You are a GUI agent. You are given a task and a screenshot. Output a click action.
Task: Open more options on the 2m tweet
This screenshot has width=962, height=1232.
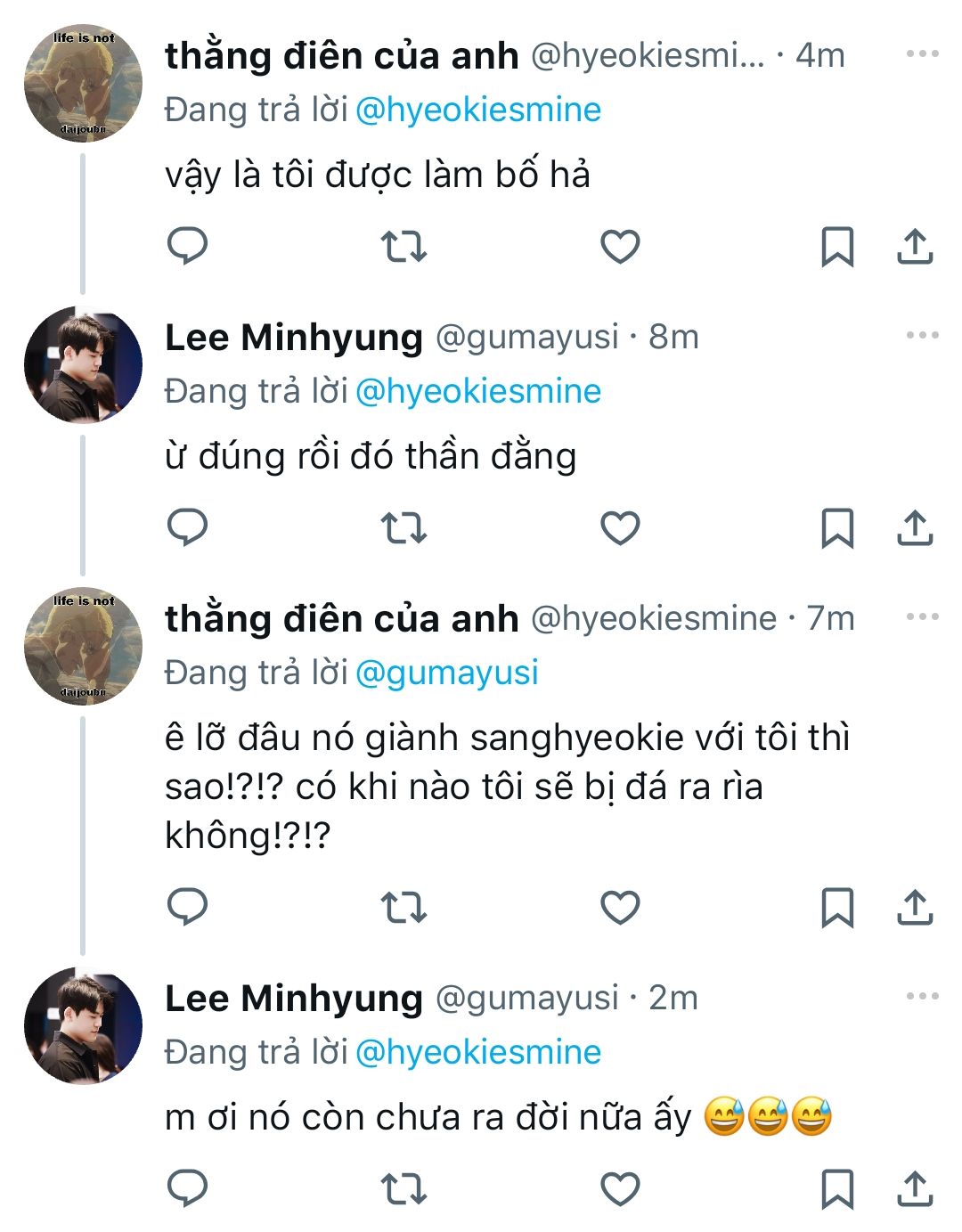click(x=922, y=997)
